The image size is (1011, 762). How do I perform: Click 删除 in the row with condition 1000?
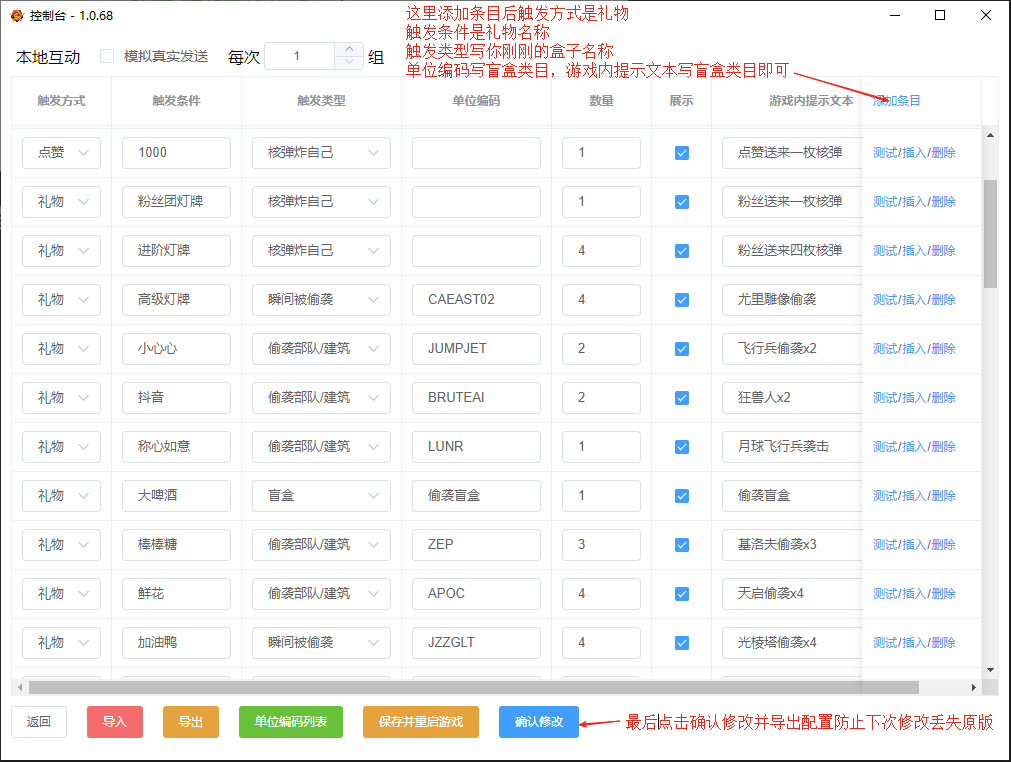[942, 153]
